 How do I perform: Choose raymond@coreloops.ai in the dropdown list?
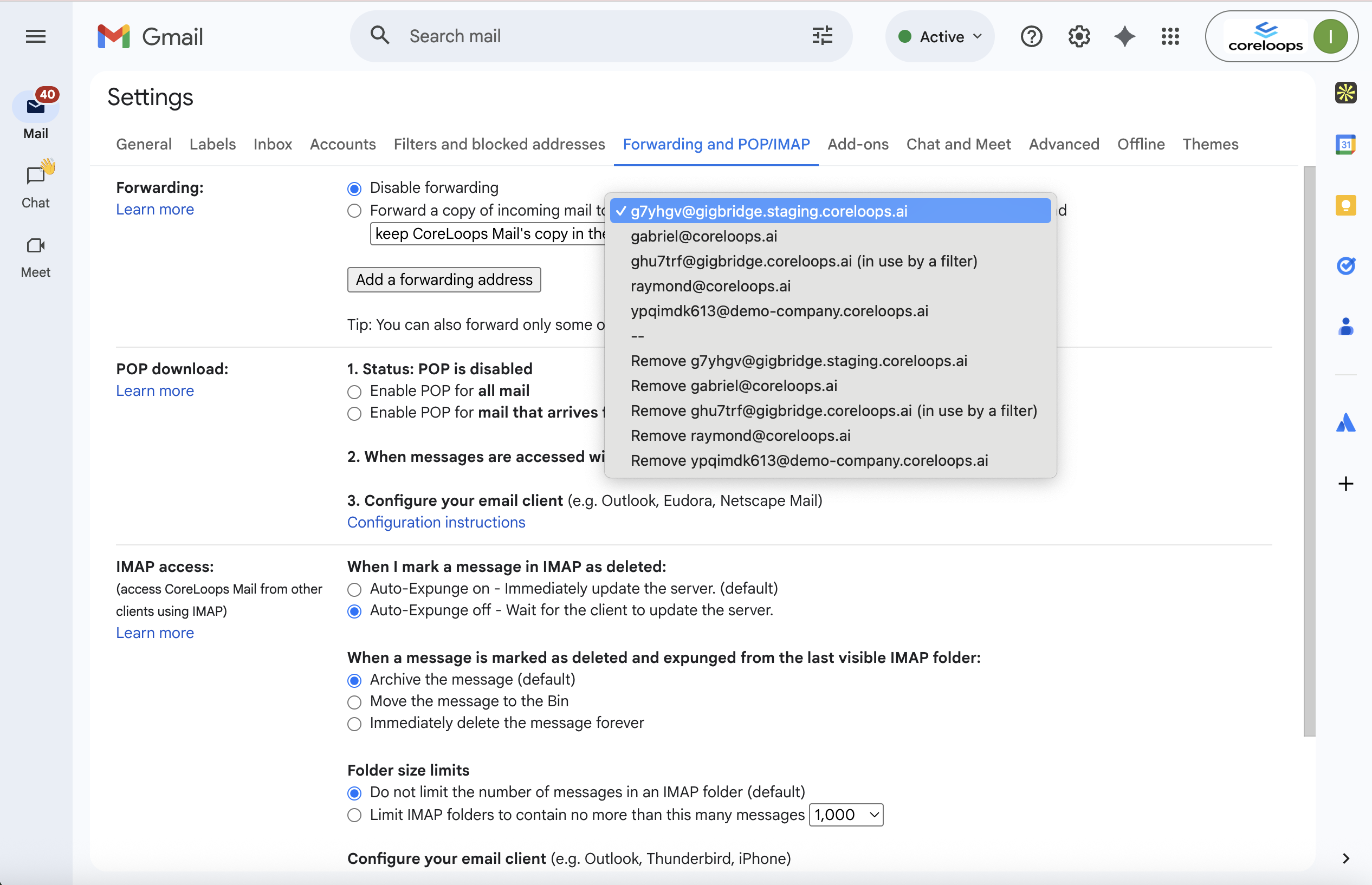(710, 286)
